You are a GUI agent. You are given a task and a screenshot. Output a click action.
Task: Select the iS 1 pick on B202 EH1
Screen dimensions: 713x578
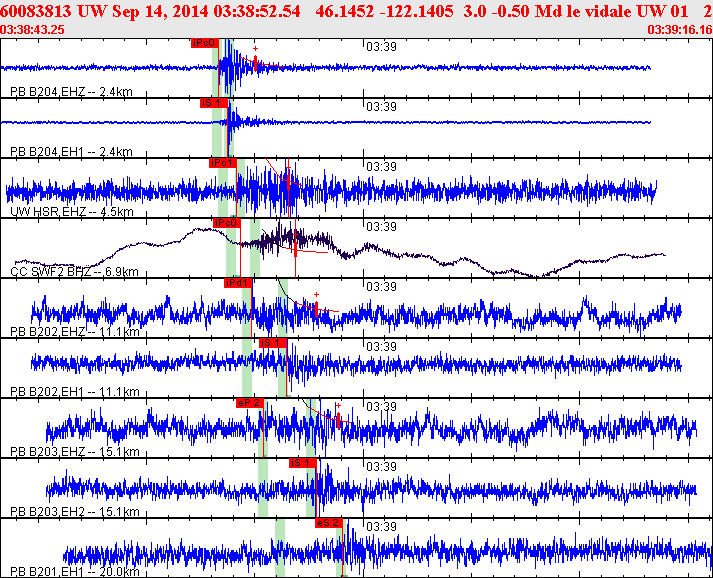(272, 343)
